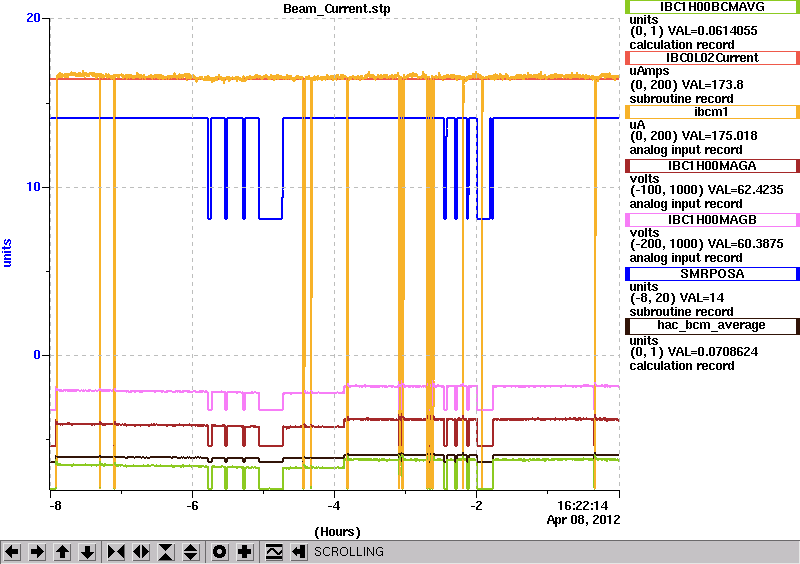Click the waveform refresh toolbar icon

(274, 552)
